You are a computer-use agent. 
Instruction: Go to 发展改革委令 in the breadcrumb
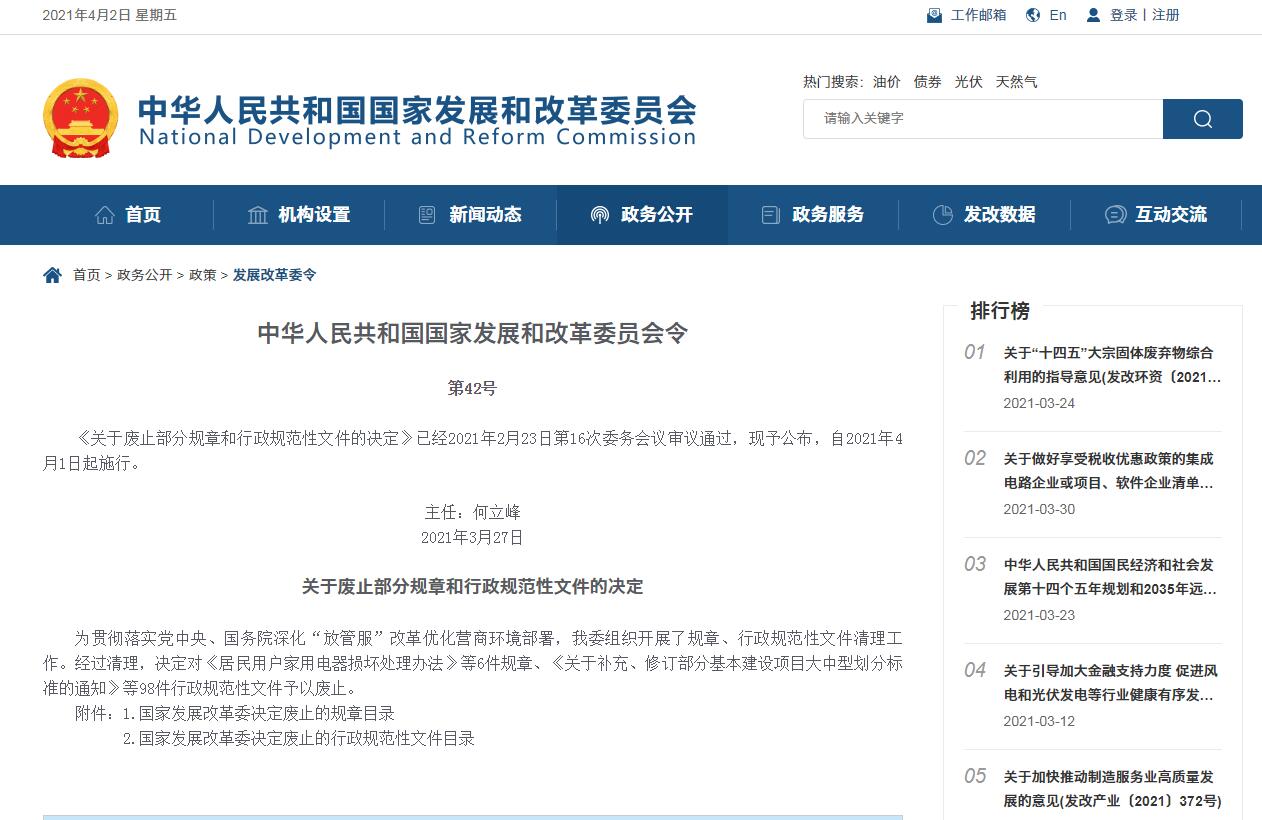coord(275,275)
